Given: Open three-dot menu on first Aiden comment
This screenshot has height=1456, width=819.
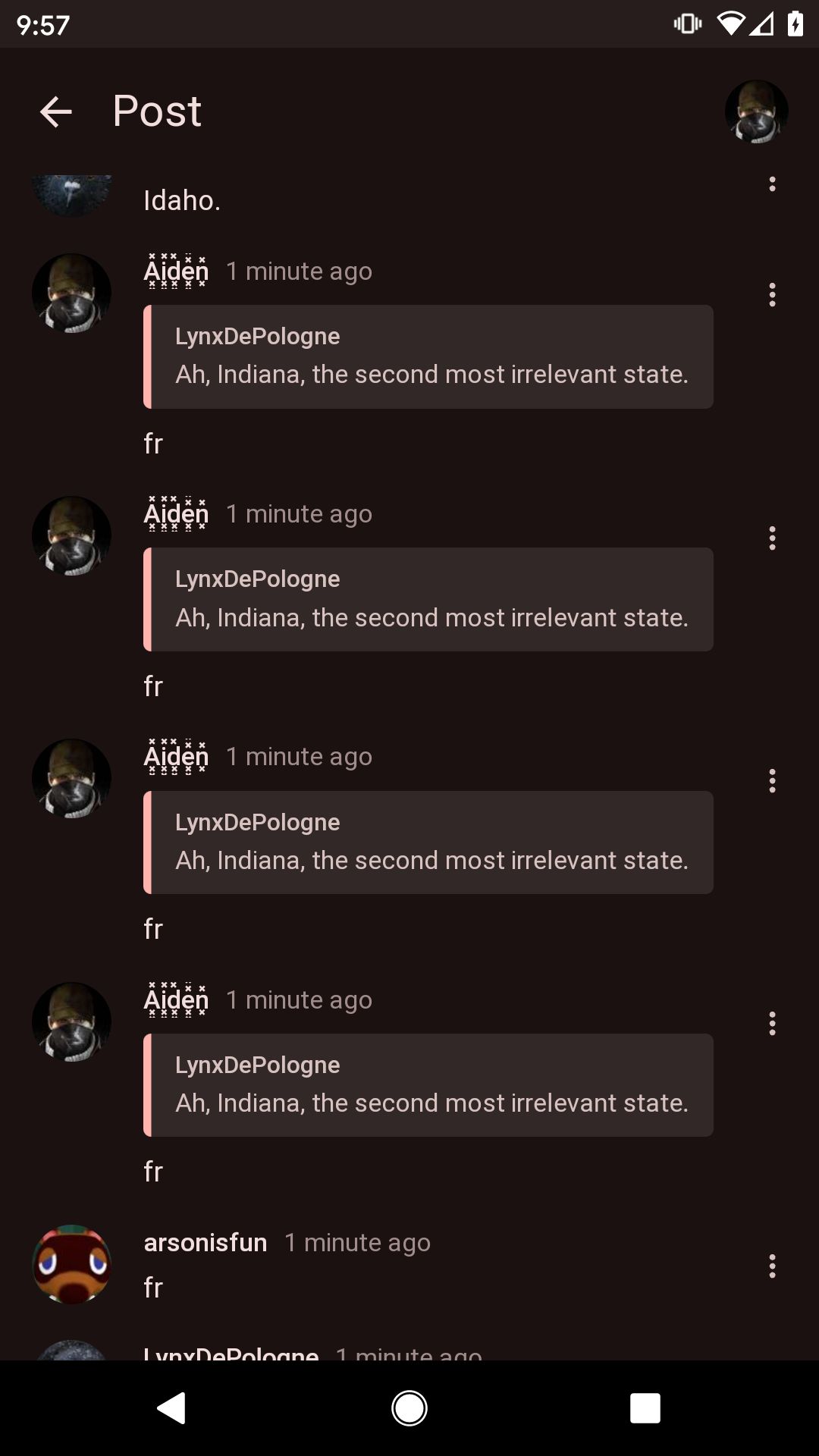Looking at the screenshot, I should coord(772,294).
